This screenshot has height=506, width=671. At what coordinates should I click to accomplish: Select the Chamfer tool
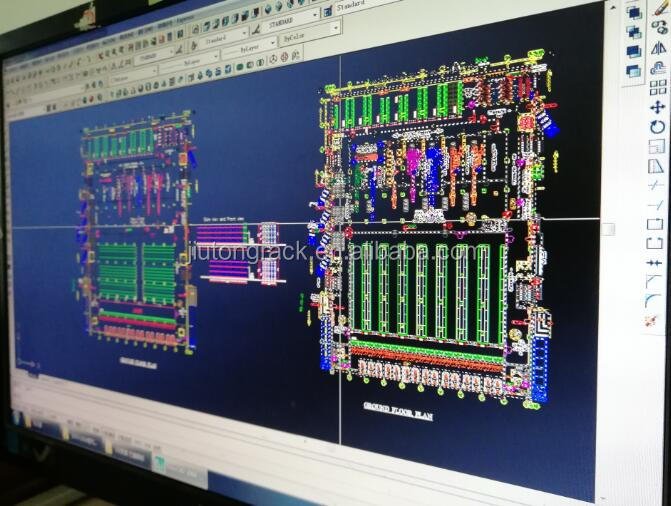653,281
